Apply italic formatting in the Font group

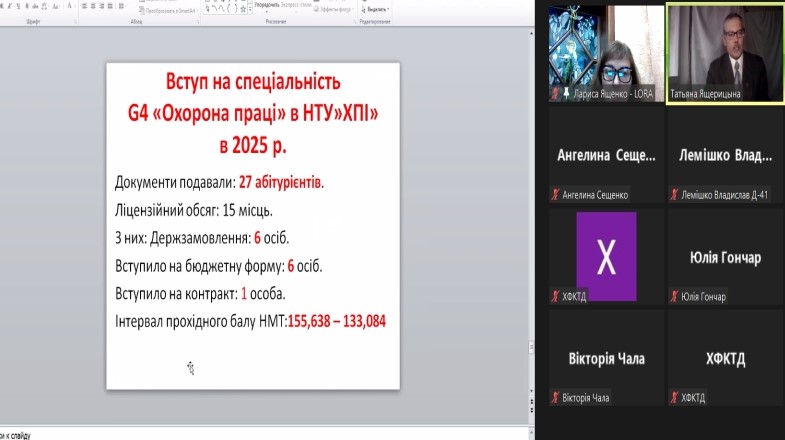pyautogui.click(x=10, y=6)
